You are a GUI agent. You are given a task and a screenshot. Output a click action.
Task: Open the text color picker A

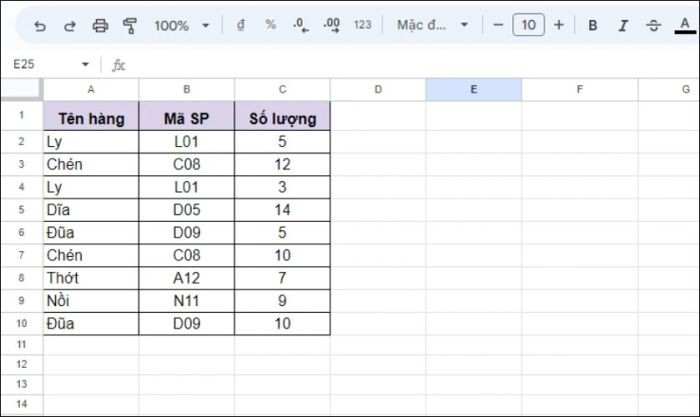(685, 25)
